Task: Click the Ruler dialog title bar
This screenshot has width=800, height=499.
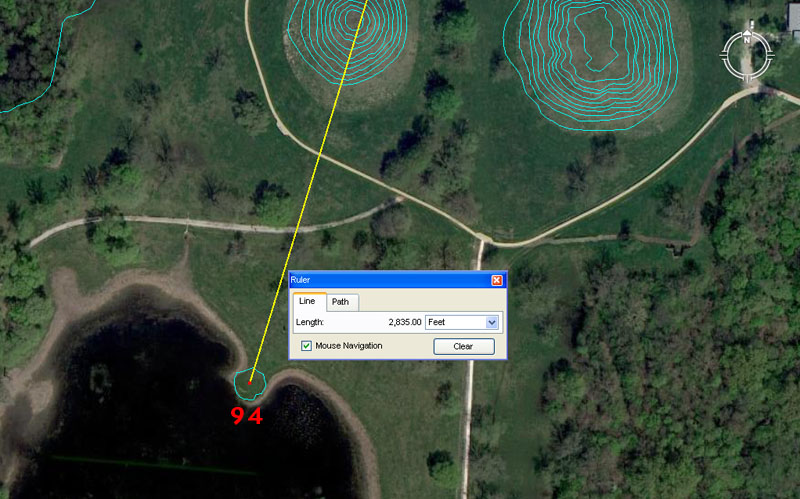Action: (x=390, y=280)
